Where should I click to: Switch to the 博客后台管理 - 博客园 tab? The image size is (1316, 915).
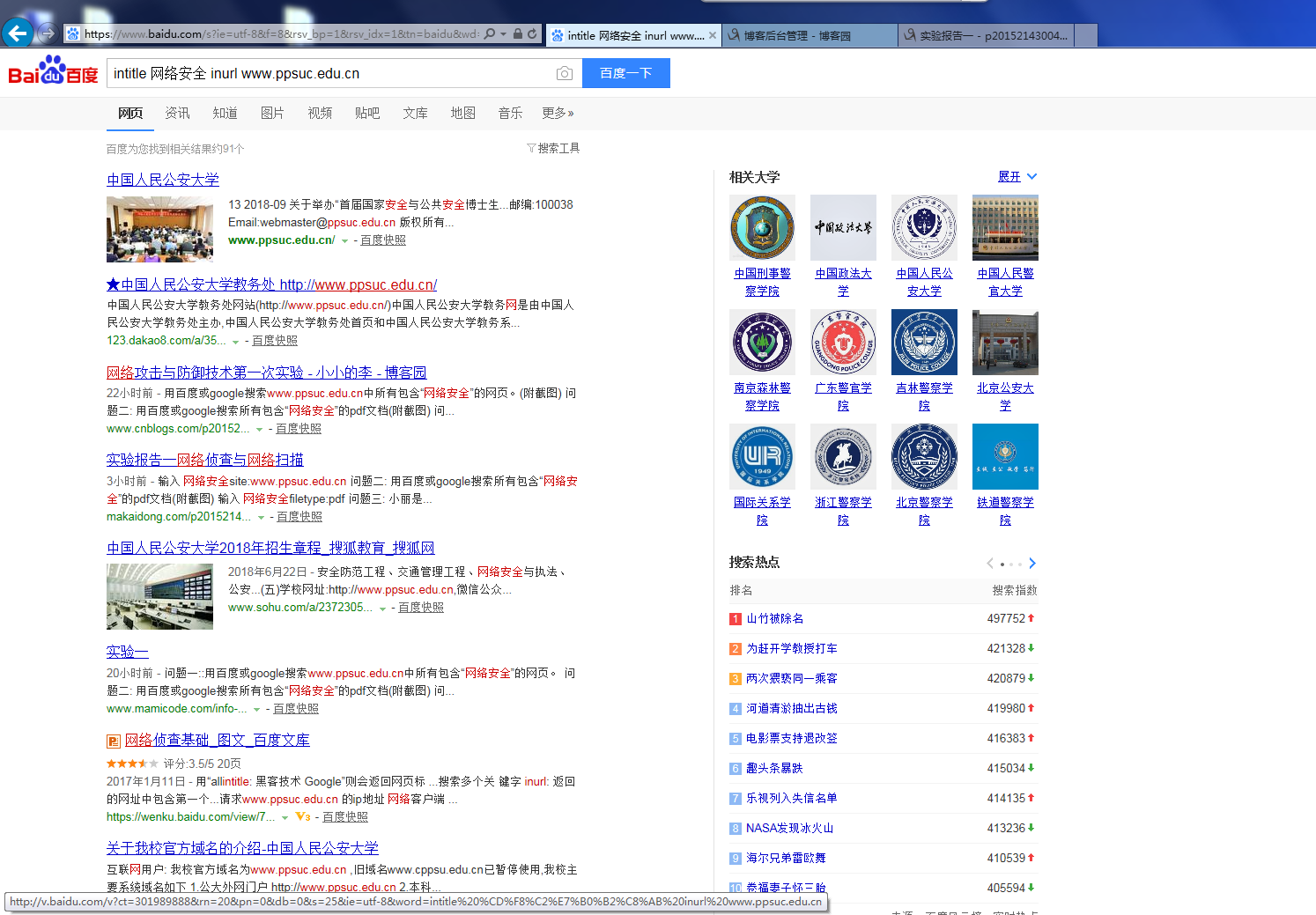coord(810,35)
